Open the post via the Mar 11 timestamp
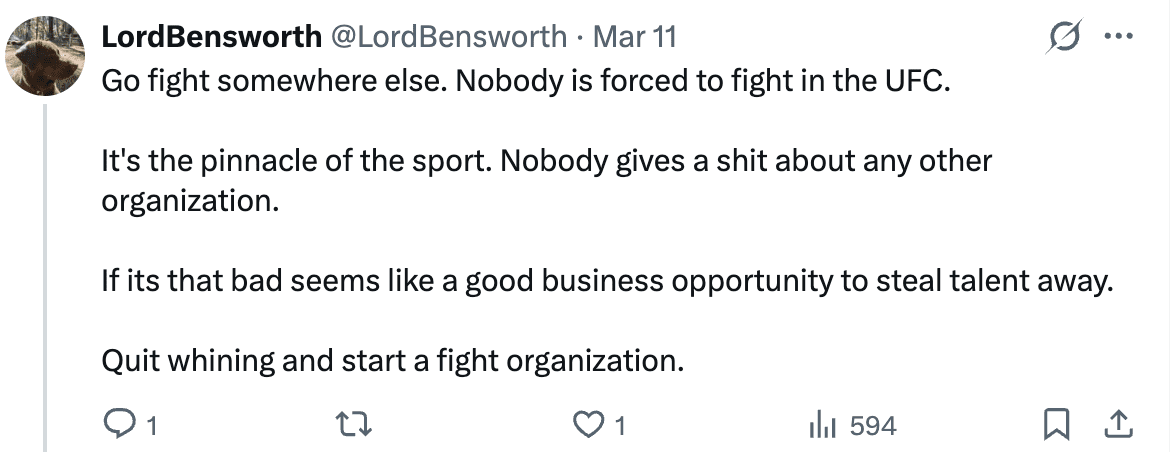This screenshot has height=452, width=1170. coord(635,38)
